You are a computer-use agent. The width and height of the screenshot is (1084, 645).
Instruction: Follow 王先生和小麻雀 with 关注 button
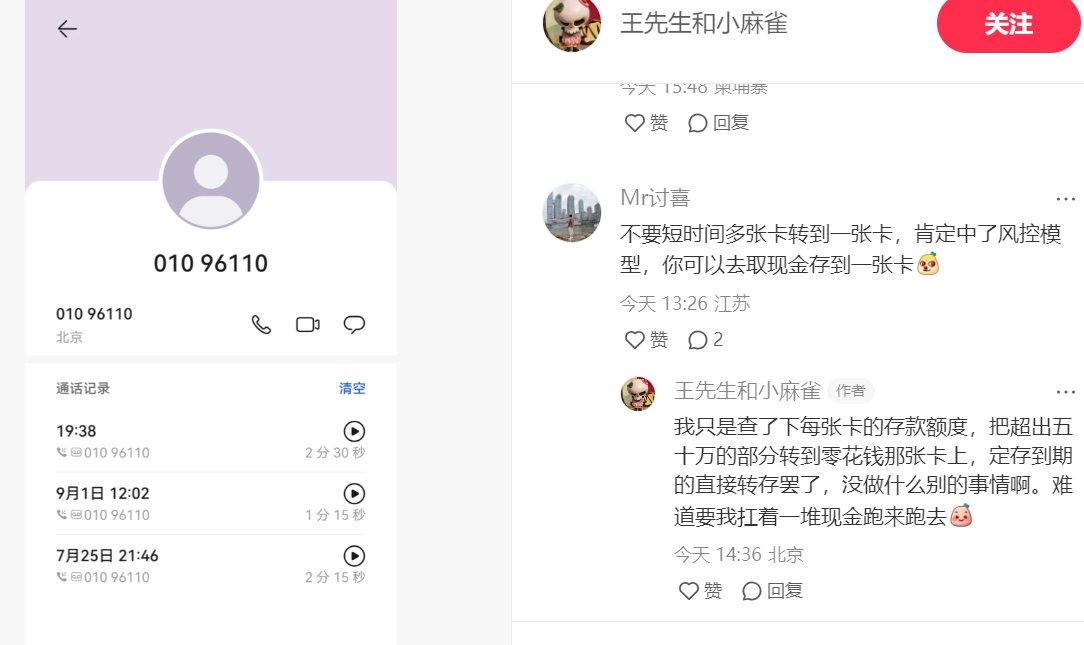click(1008, 24)
